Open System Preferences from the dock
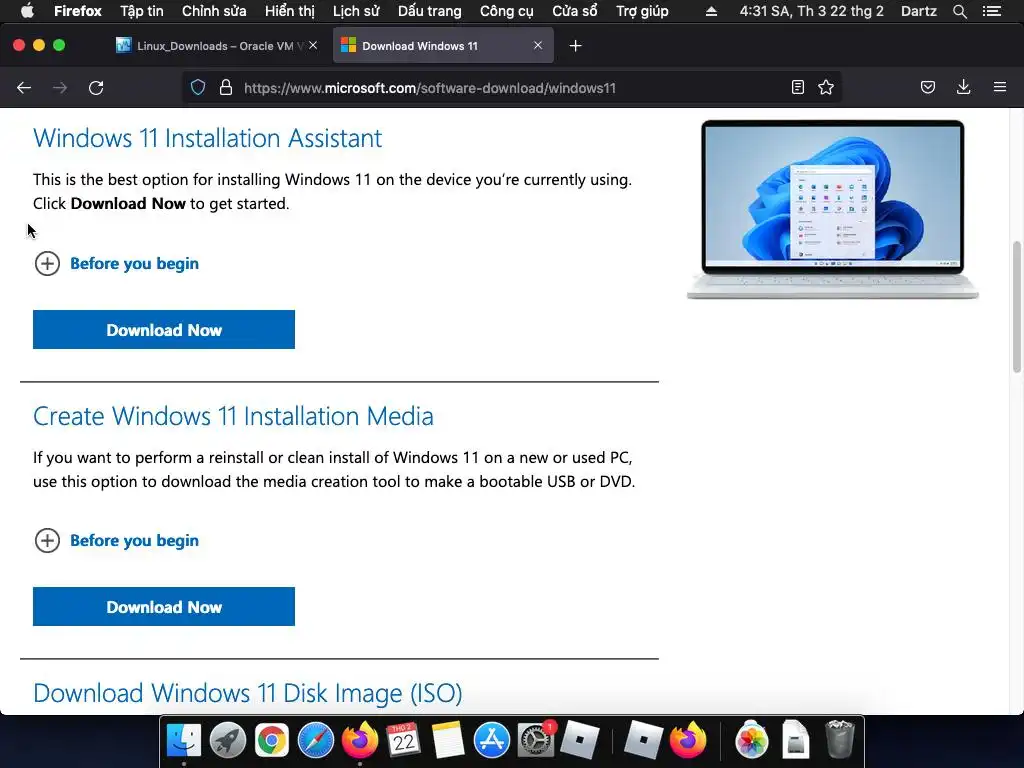 click(x=536, y=740)
